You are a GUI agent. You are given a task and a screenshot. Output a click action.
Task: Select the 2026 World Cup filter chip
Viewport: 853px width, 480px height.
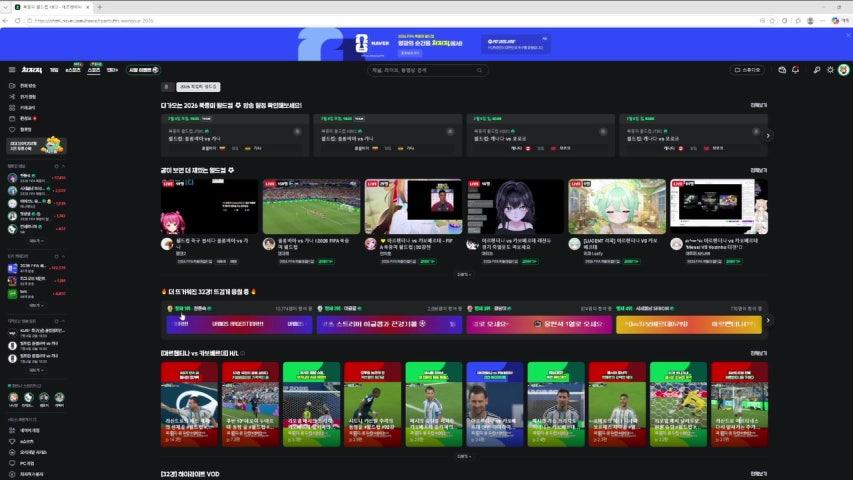tap(198, 87)
